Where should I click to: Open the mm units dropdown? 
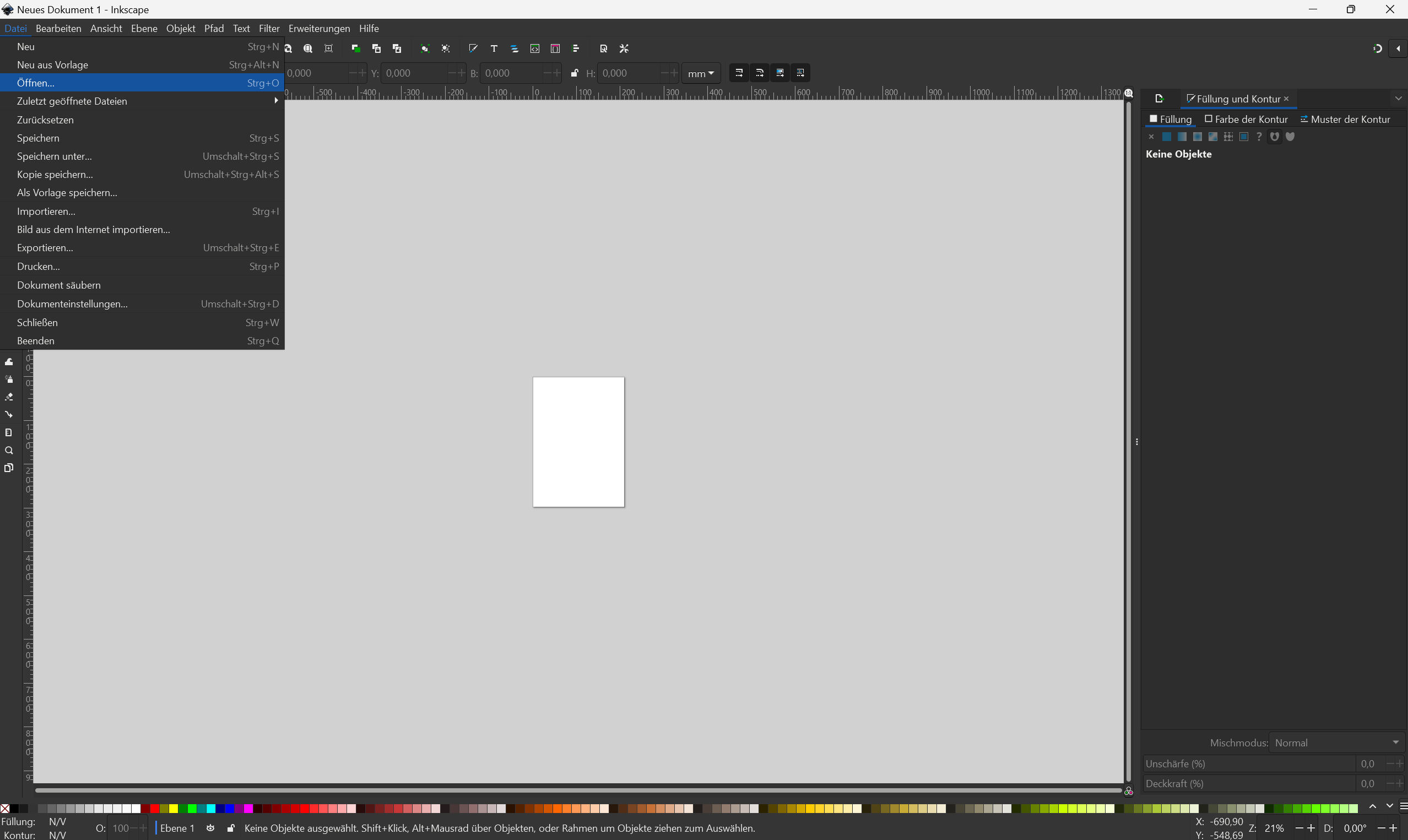click(x=701, y=73)
